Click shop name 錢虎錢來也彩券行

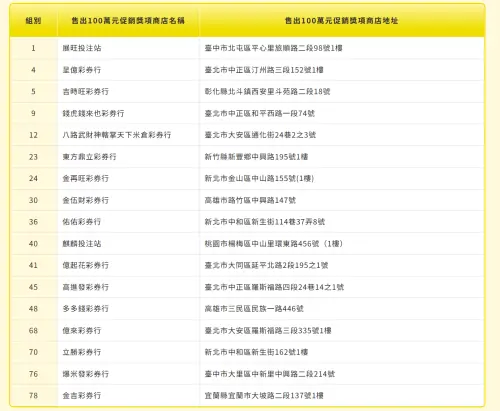[93, 113]
